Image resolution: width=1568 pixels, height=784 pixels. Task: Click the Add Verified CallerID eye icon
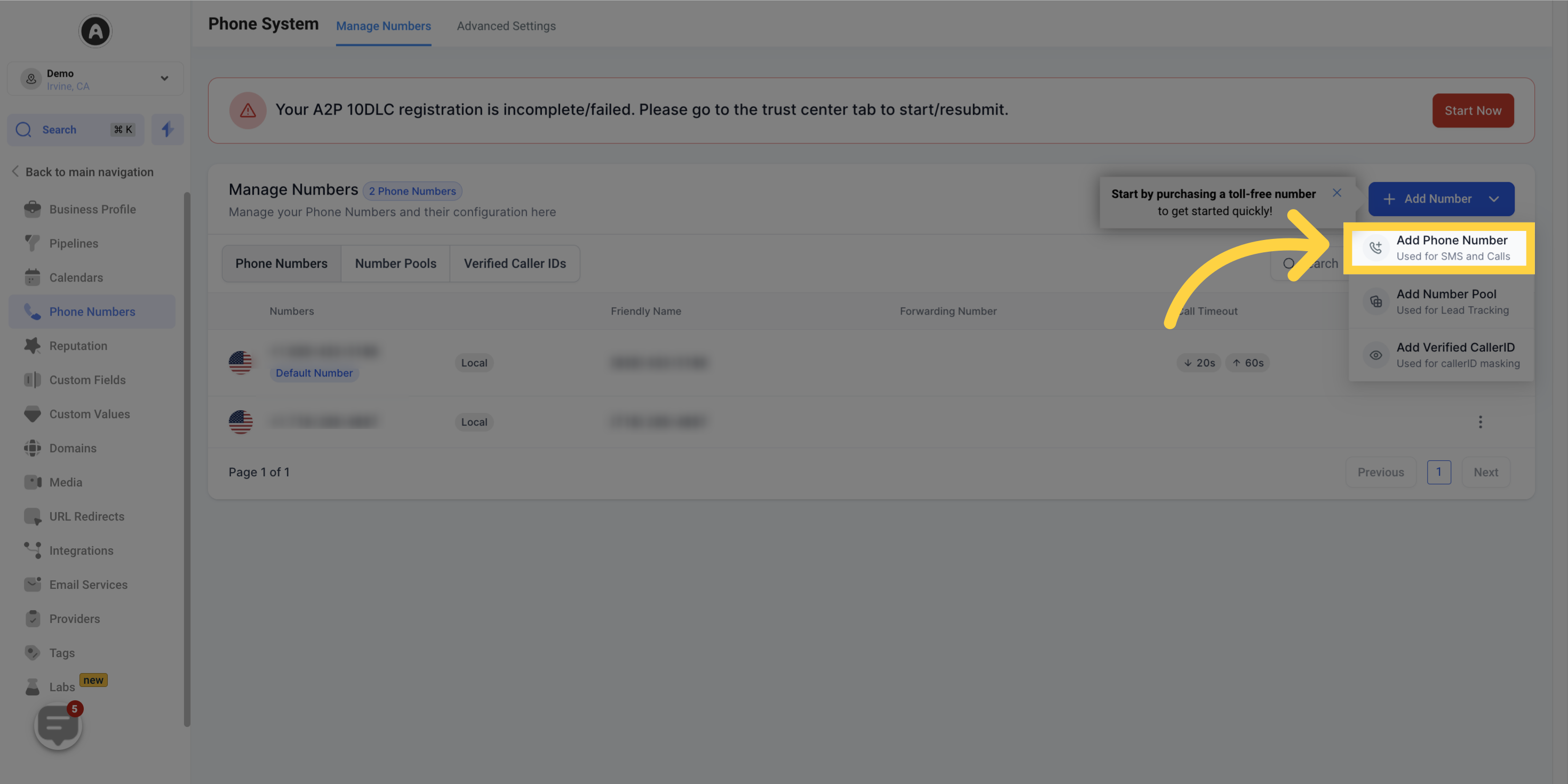pyautogui.click(x=1375, y=355)
